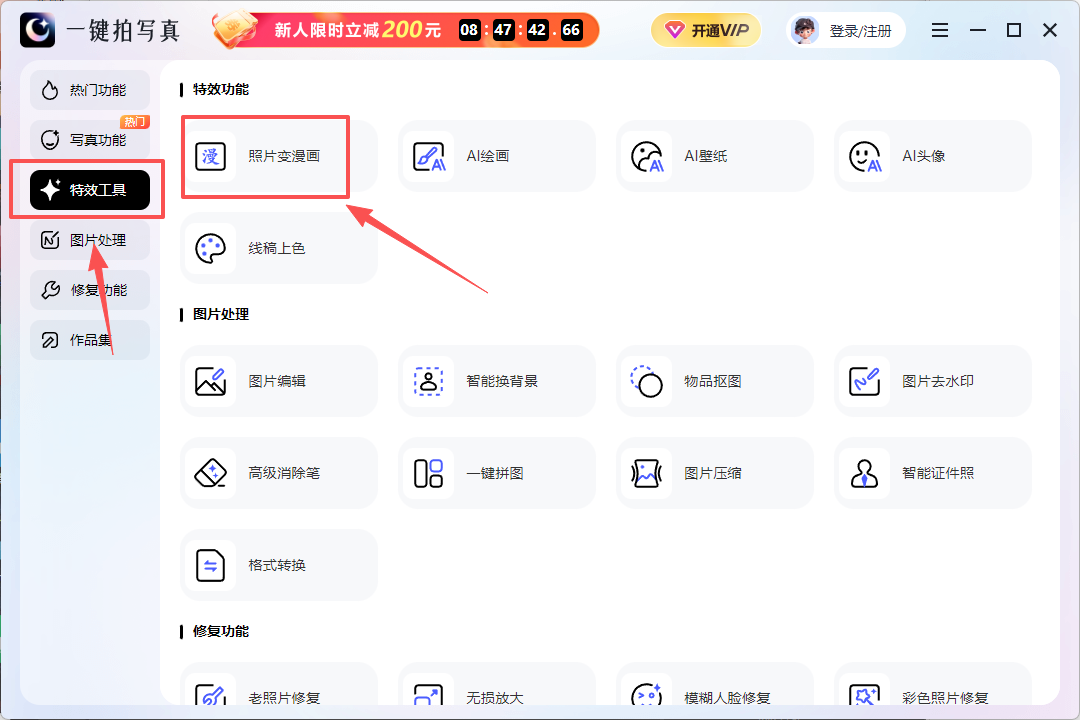Select the 智能换背景 background changer
Screen dimensions: 1080x720
click(497, 381)
